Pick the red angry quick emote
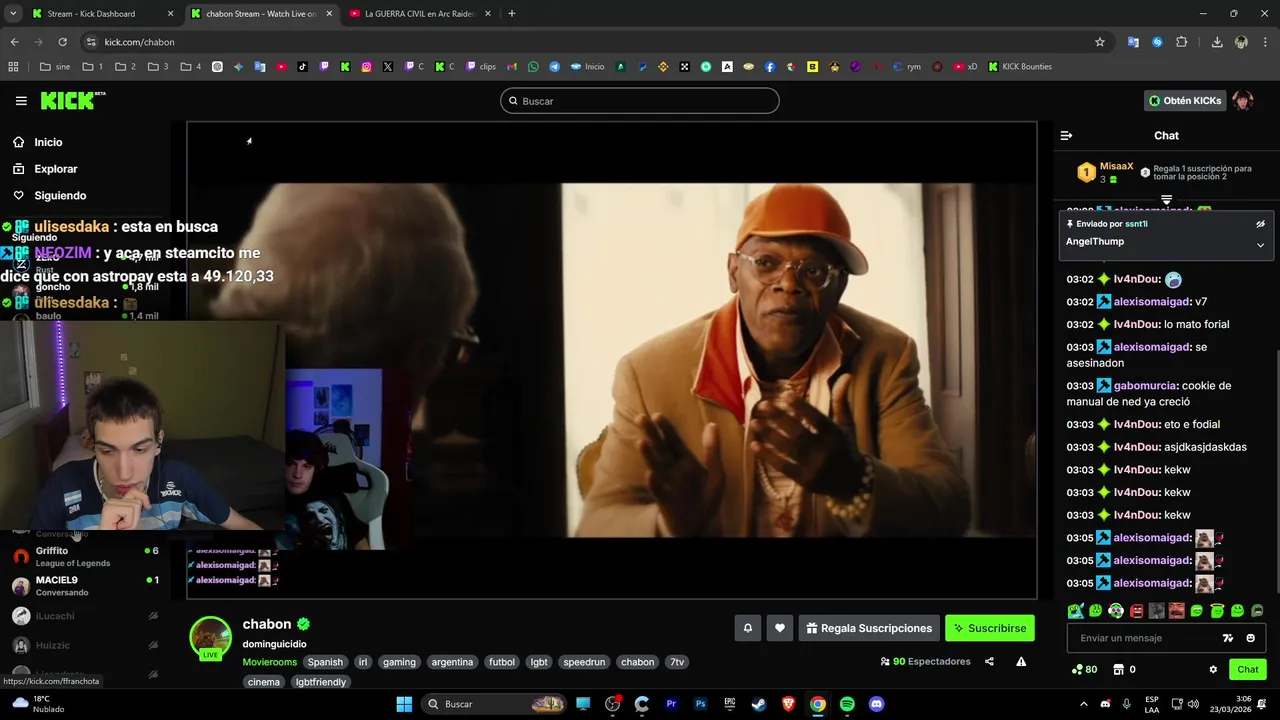This screenshot has width=1280, height=720. (1136, 611)
